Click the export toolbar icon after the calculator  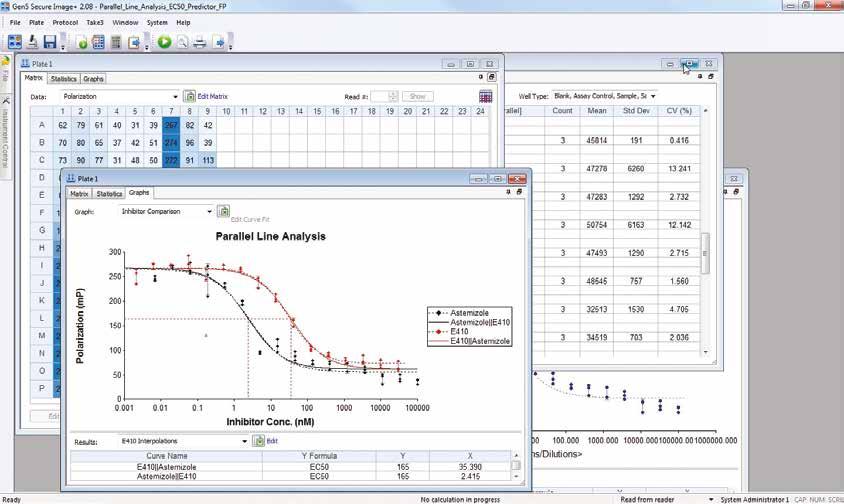(133, 42)
